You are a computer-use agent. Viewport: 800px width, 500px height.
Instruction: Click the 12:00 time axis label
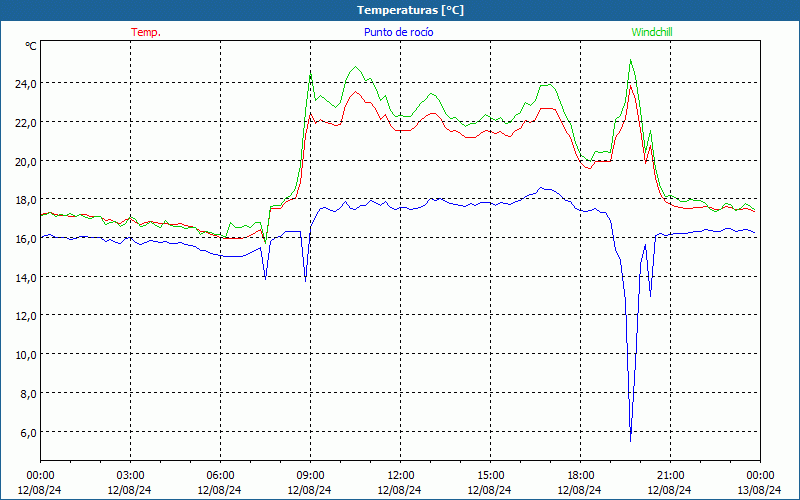[401, 476]
